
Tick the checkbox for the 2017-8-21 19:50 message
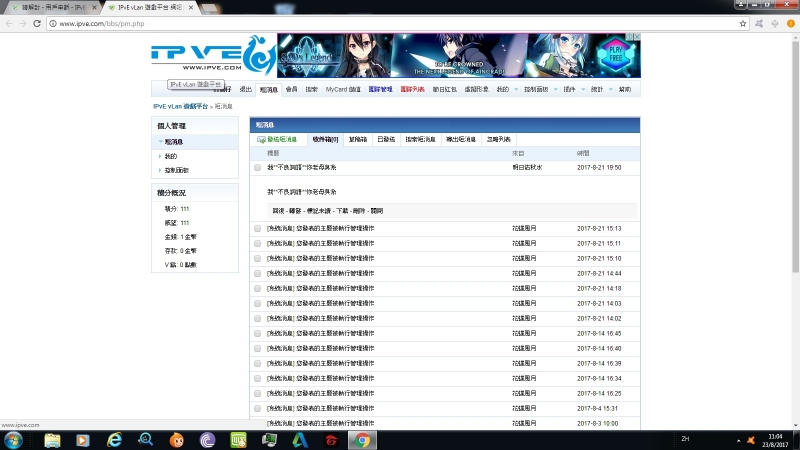click(x=258, y=168)
